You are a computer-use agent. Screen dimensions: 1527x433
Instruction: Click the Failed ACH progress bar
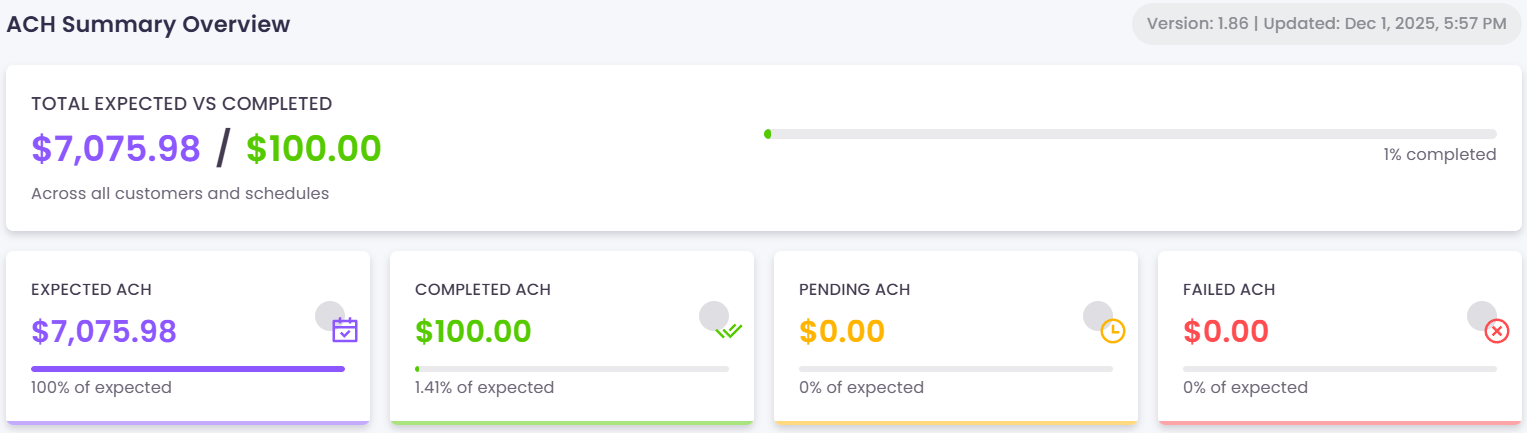1340,369
